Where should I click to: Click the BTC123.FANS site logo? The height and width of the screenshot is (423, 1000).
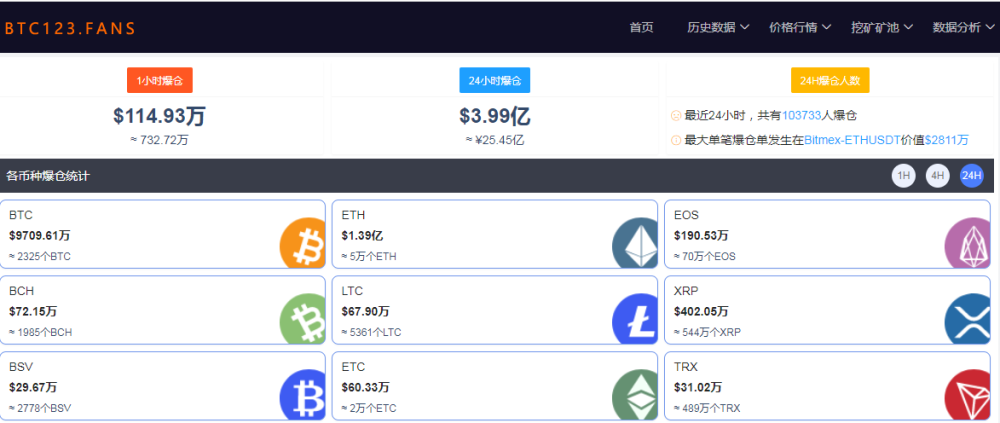(x=70, y=28)
